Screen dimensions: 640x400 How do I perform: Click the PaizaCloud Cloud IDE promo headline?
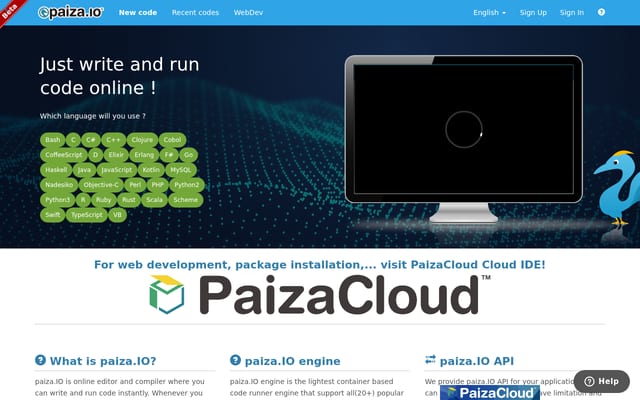tap(320, 264)
